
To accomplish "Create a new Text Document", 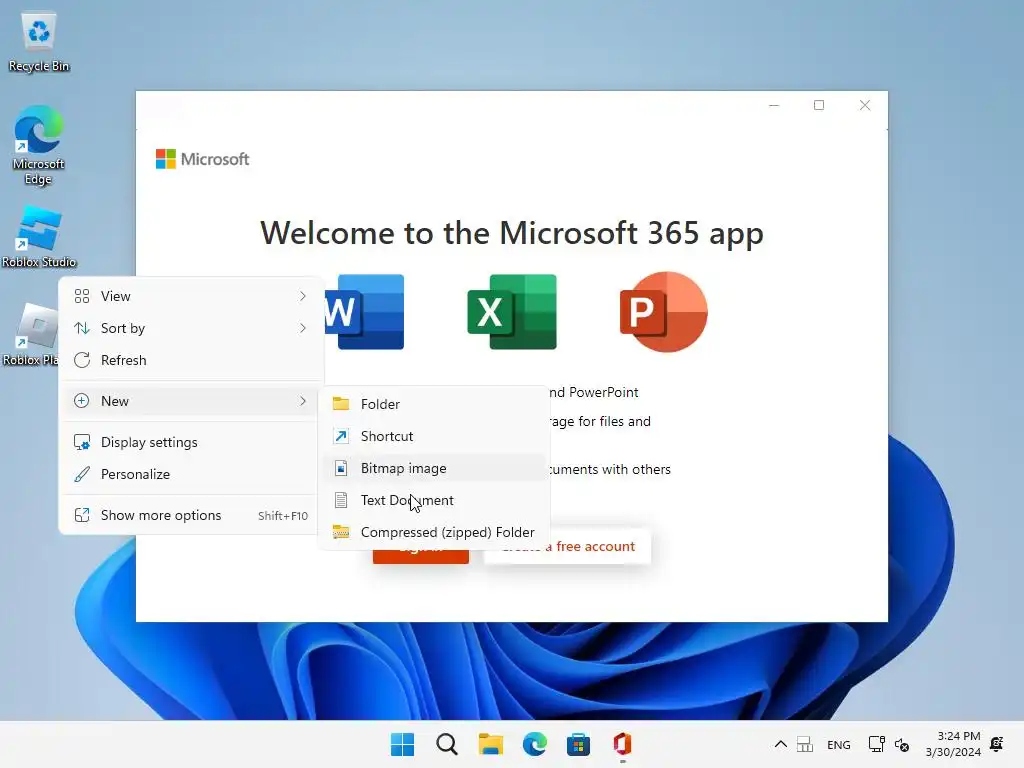I will pyautogui.click(x=434, y=500).
